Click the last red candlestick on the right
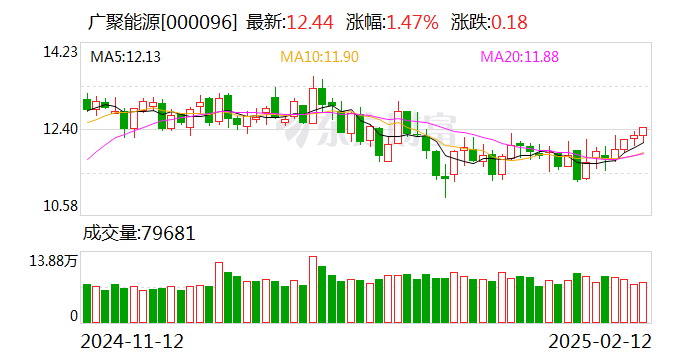Screen dimensions: 688x360 [x=643, y=132]
